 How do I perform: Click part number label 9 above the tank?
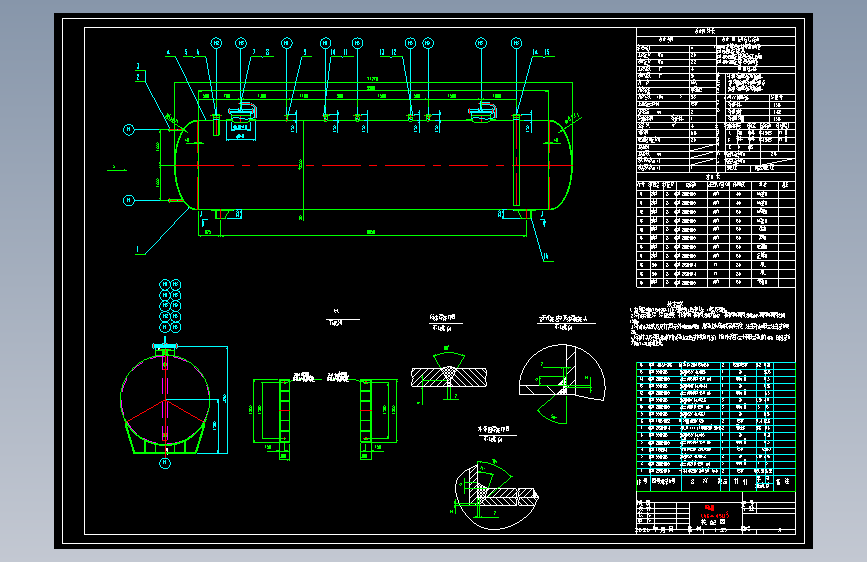305,52
